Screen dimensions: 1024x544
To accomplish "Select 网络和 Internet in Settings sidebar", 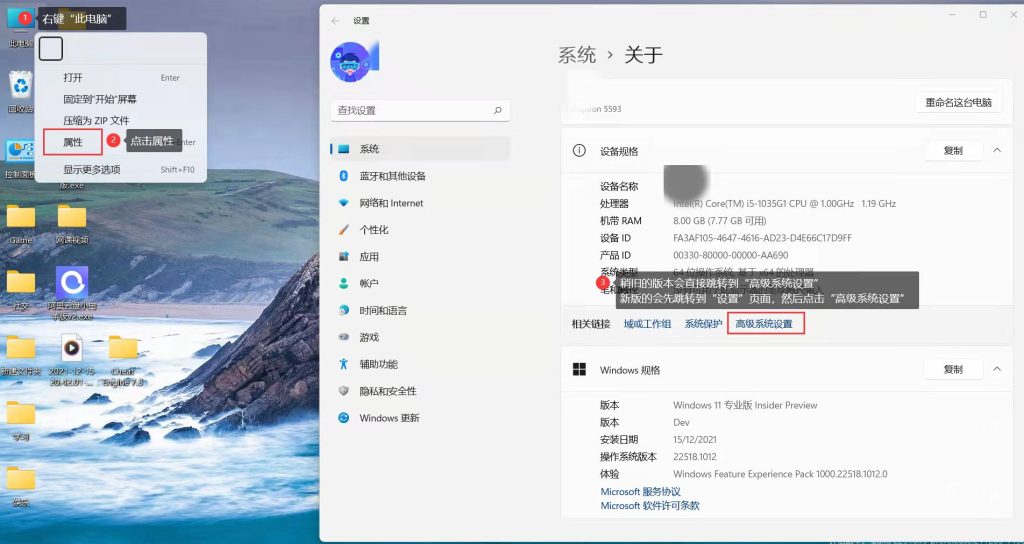I will [391, 203].
